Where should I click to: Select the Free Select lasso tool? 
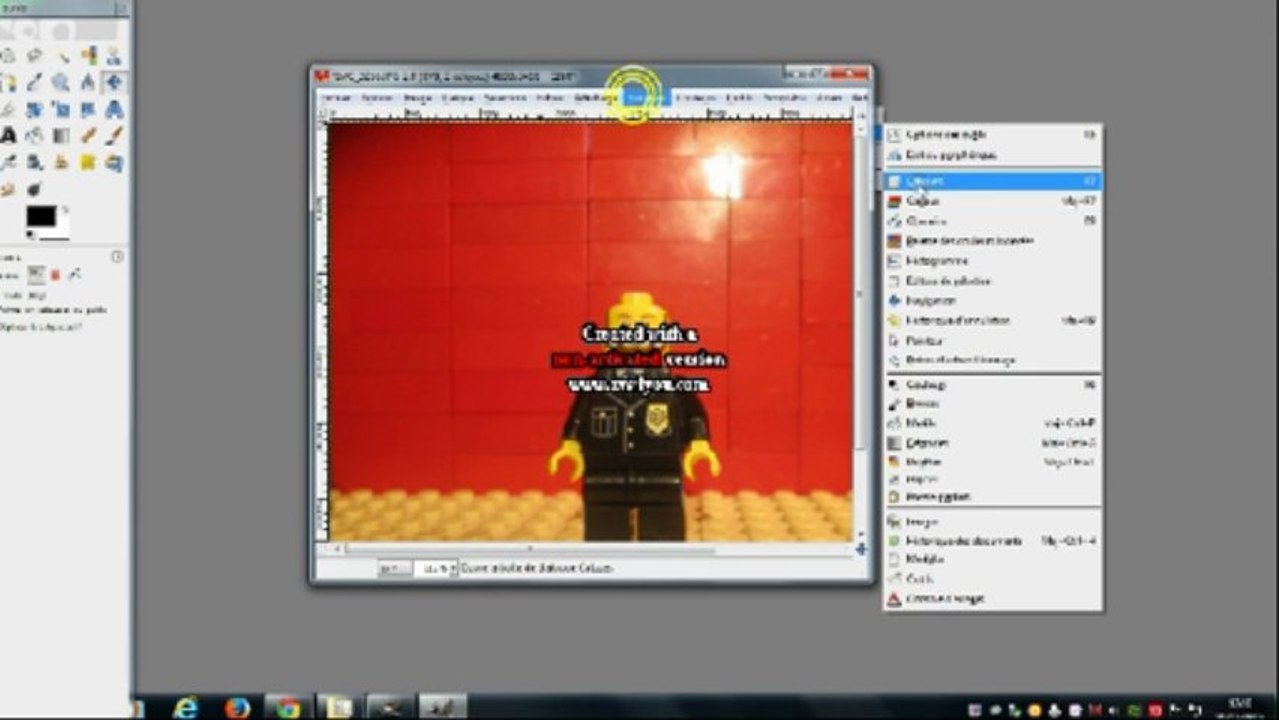tap(34, 56)
